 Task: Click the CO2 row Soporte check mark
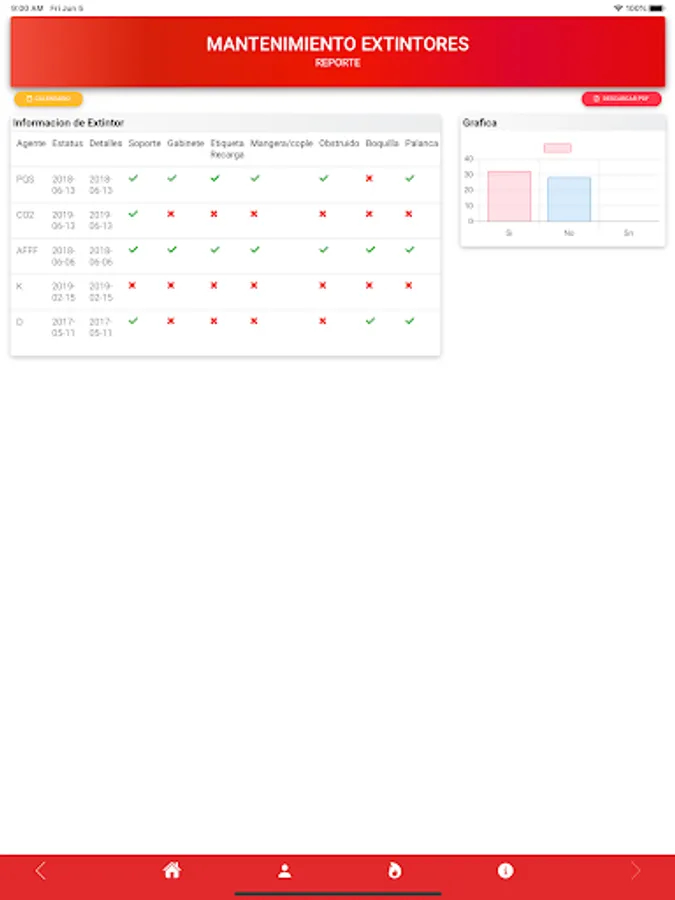133,214
